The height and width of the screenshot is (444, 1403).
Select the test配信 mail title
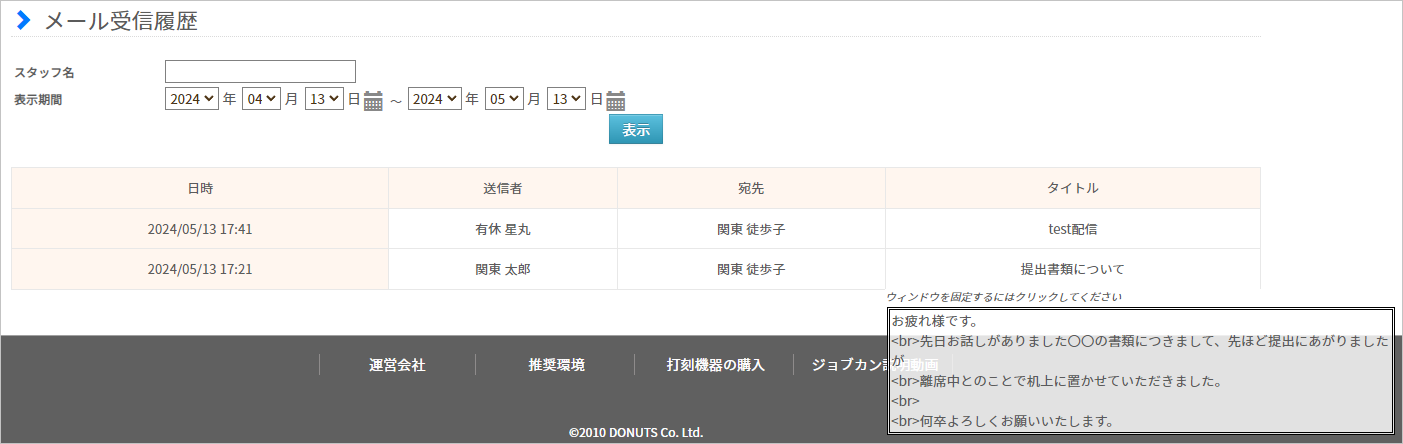[1072, 229]
